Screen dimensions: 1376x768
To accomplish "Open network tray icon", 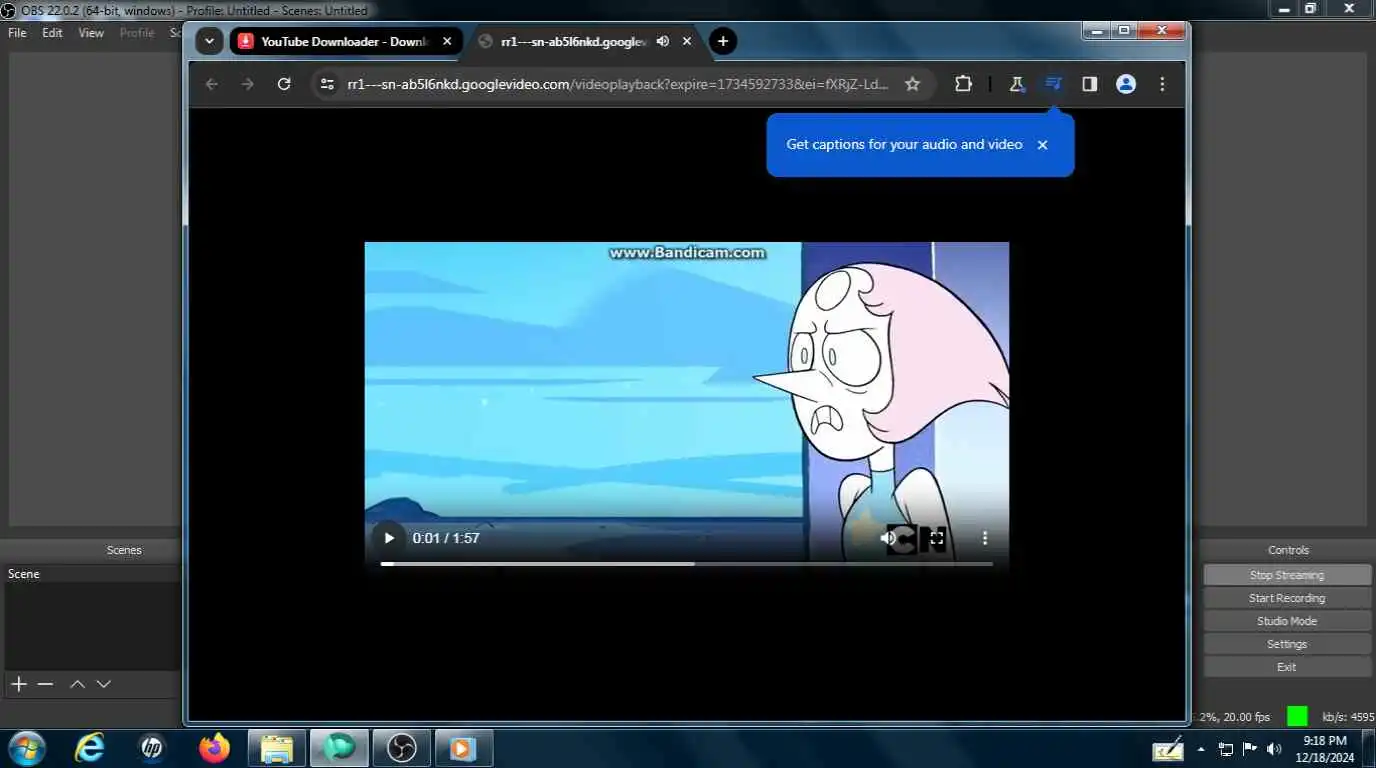I will point(1225,748).
